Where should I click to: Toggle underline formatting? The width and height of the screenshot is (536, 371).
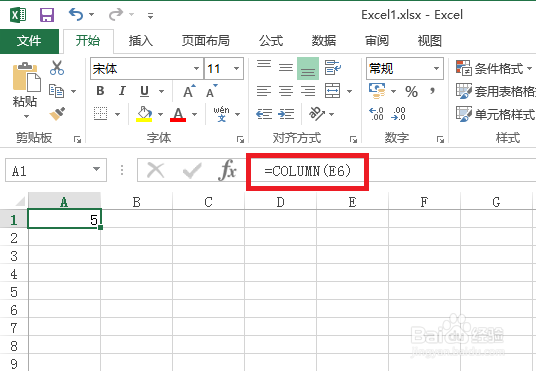pos(145,91)
